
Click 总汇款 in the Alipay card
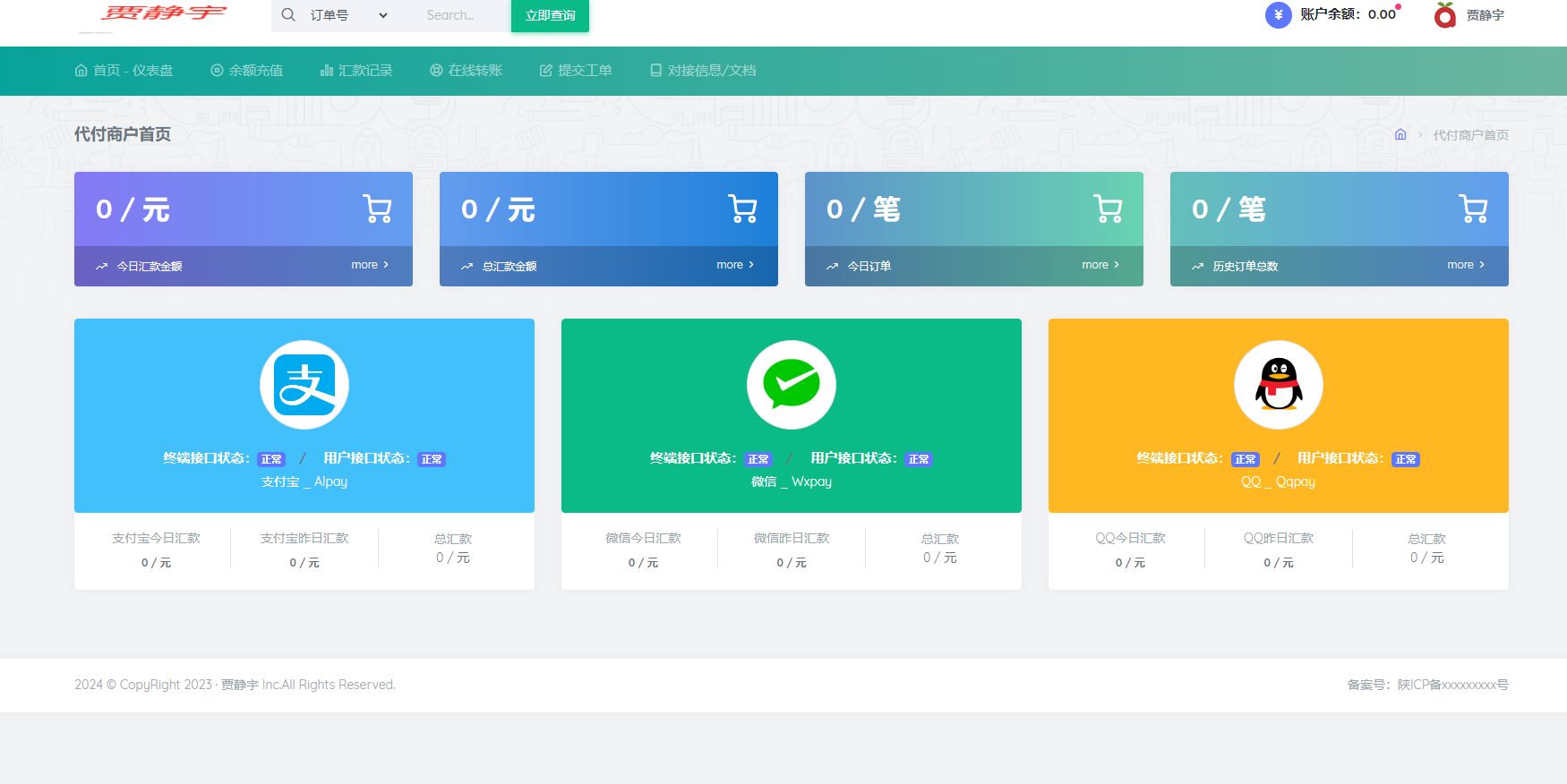[453, 539]
